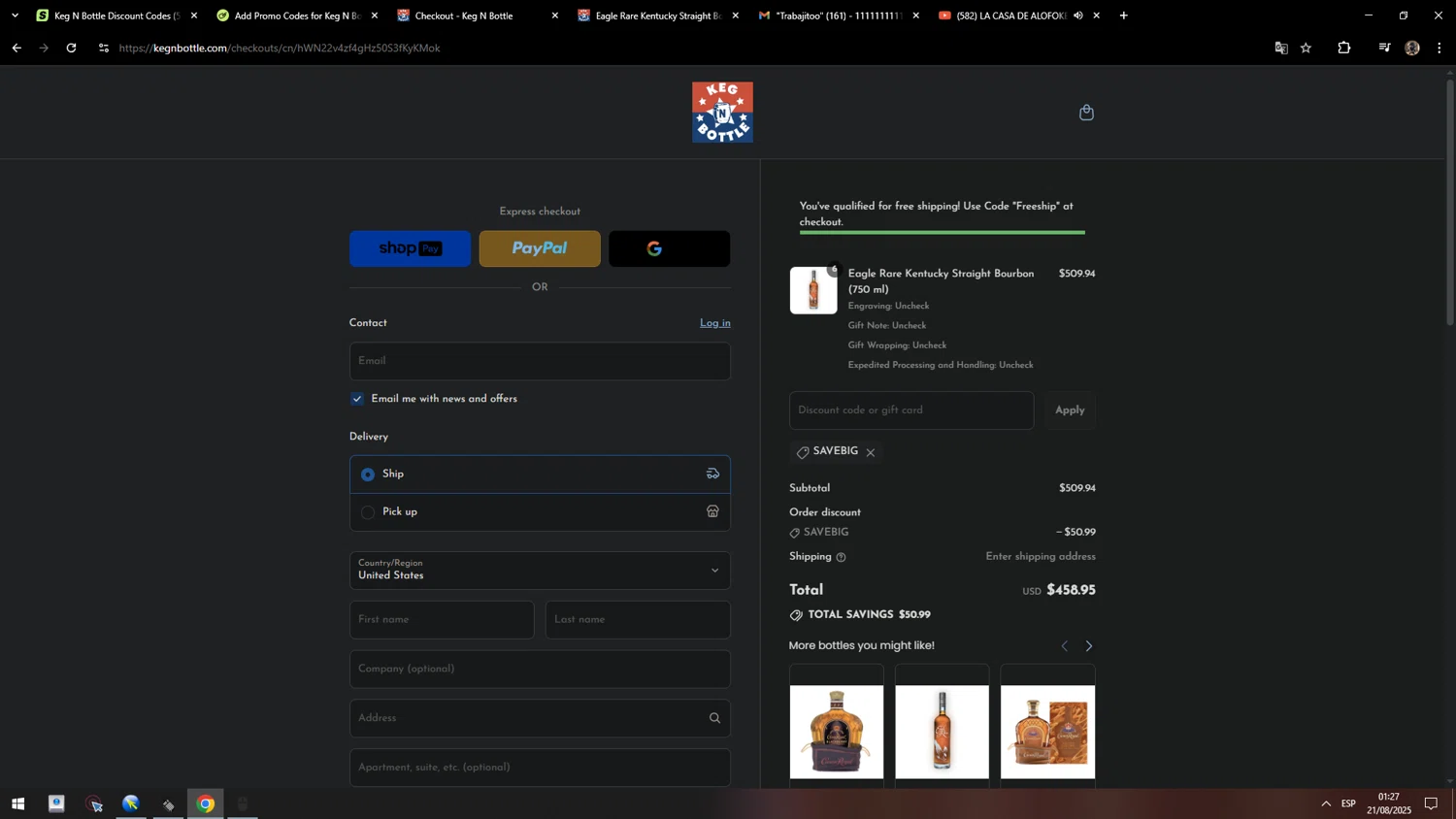The width and height of the screenshot is (1456, 819).
Task: Bookmark this page with star icon
Action: click(x=1307, y=48)
